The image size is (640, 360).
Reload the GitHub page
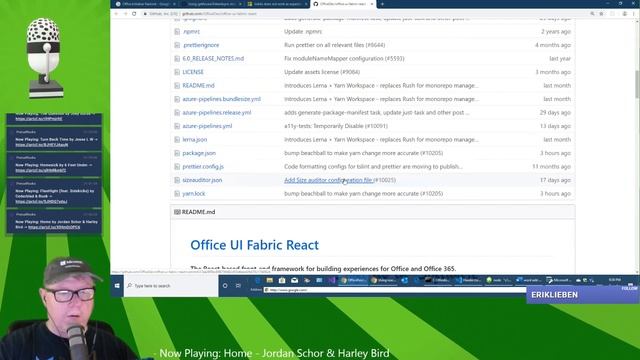pyautogui.click(x=134, y=13)
